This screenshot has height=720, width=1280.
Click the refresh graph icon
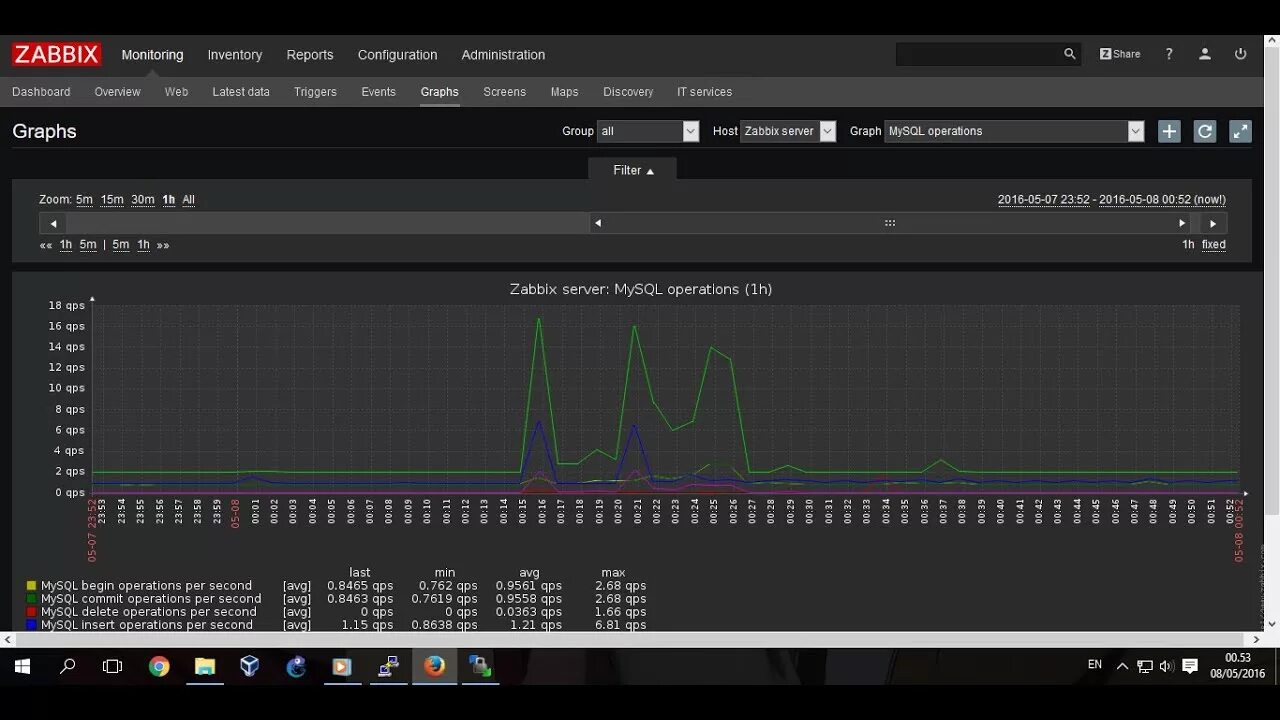1205,131
